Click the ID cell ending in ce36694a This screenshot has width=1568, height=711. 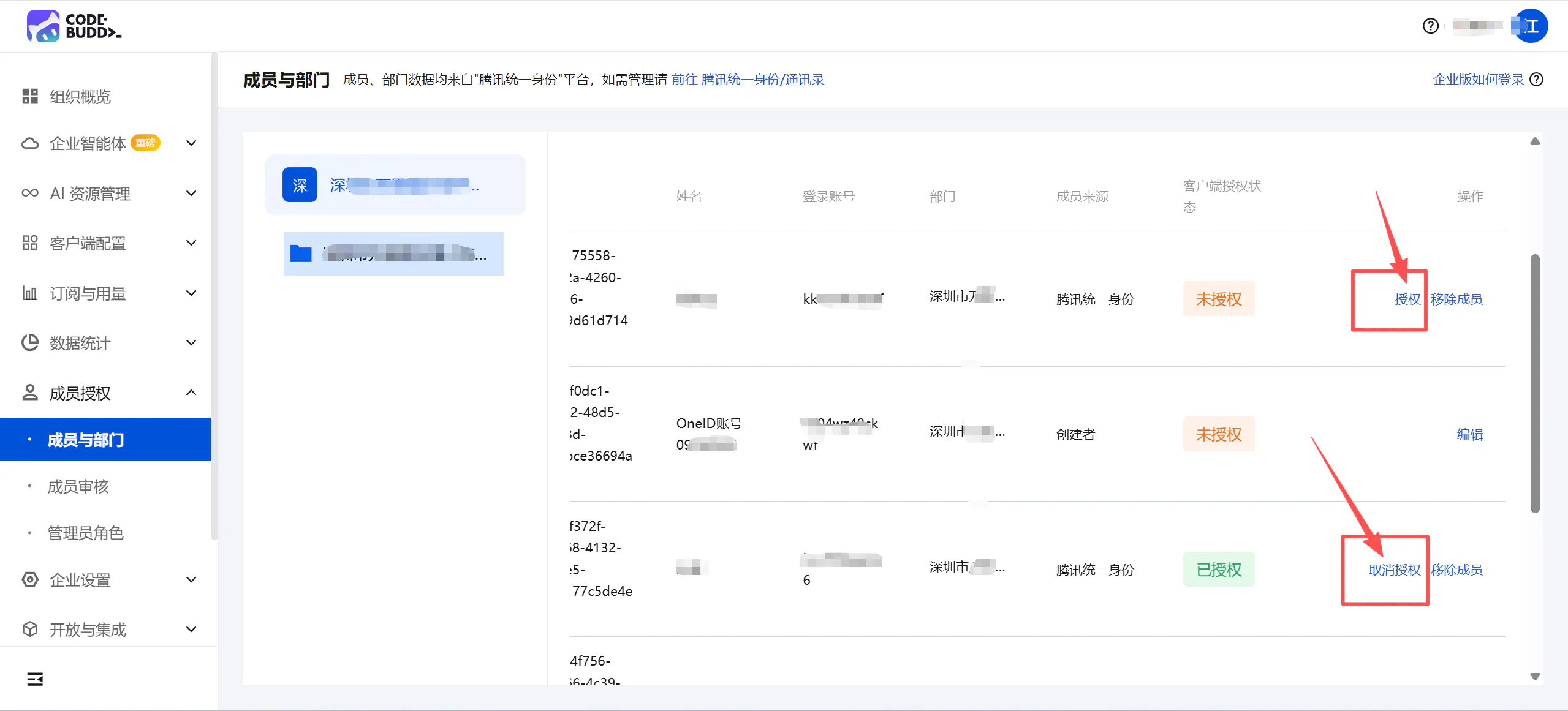tap(601, 423)
